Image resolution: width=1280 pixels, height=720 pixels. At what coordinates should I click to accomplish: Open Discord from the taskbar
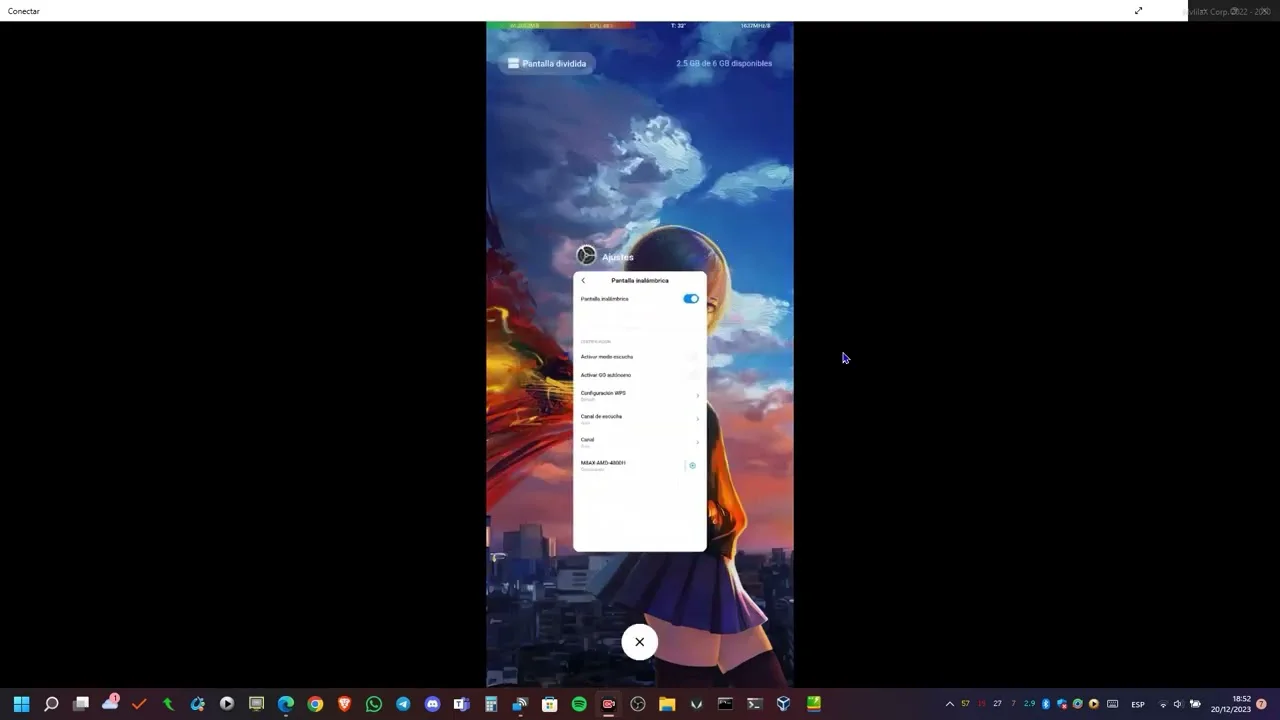click(x=432, y=704)
